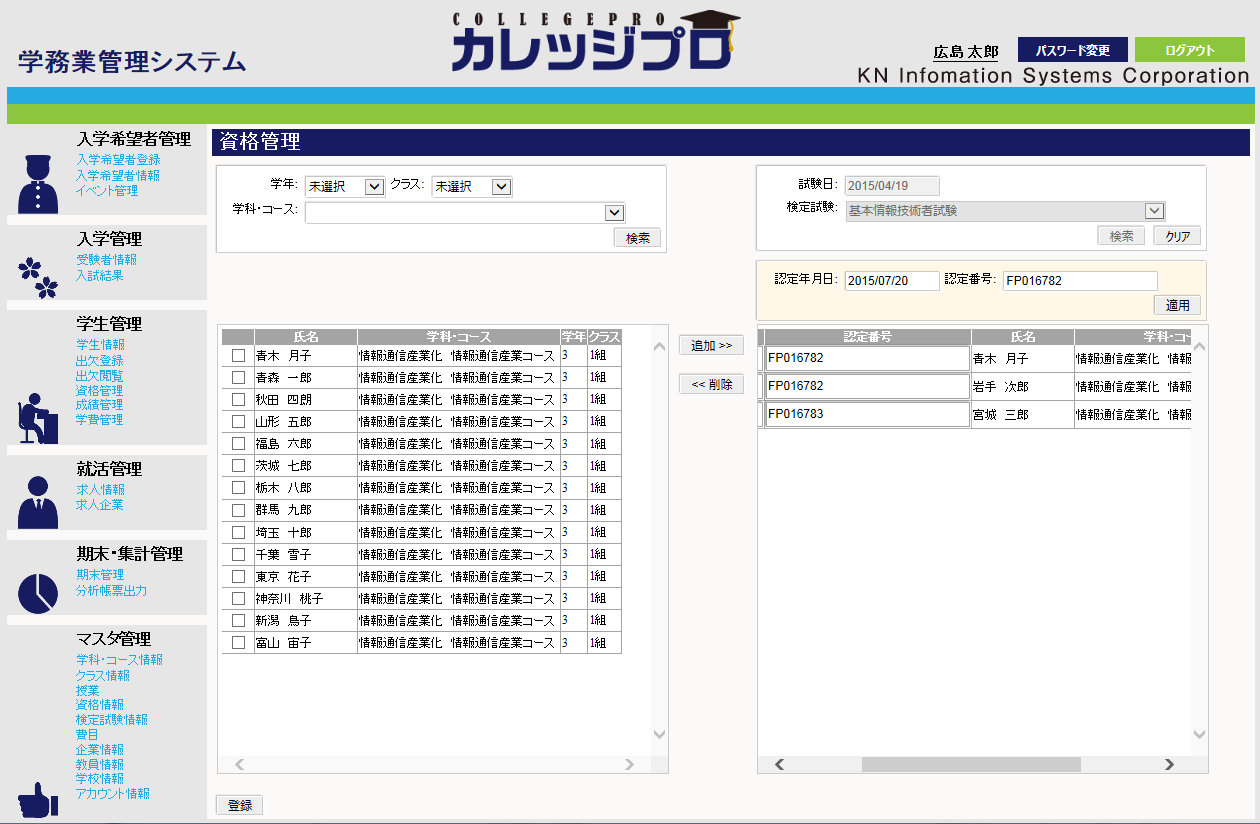Click the 新潟 鳥子 name cell
Image resolution: width=1260 pixels, height=824 pixels.
click(306, 620)
